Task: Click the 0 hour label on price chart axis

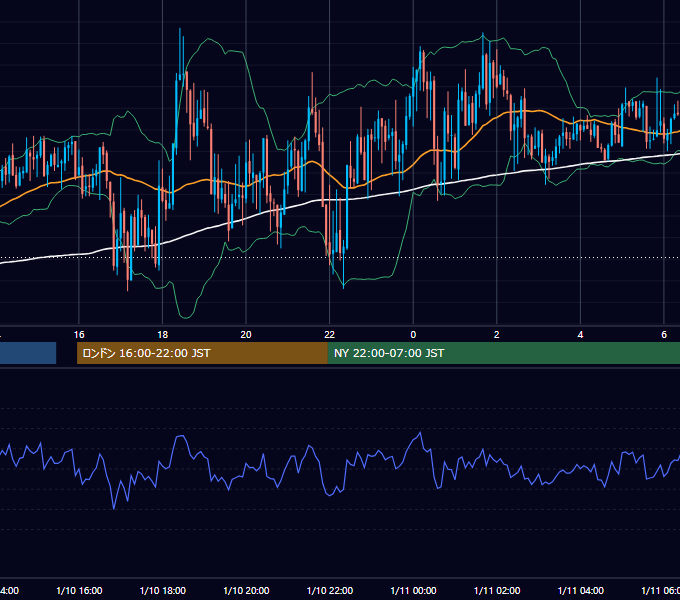Action: (413, 335)
